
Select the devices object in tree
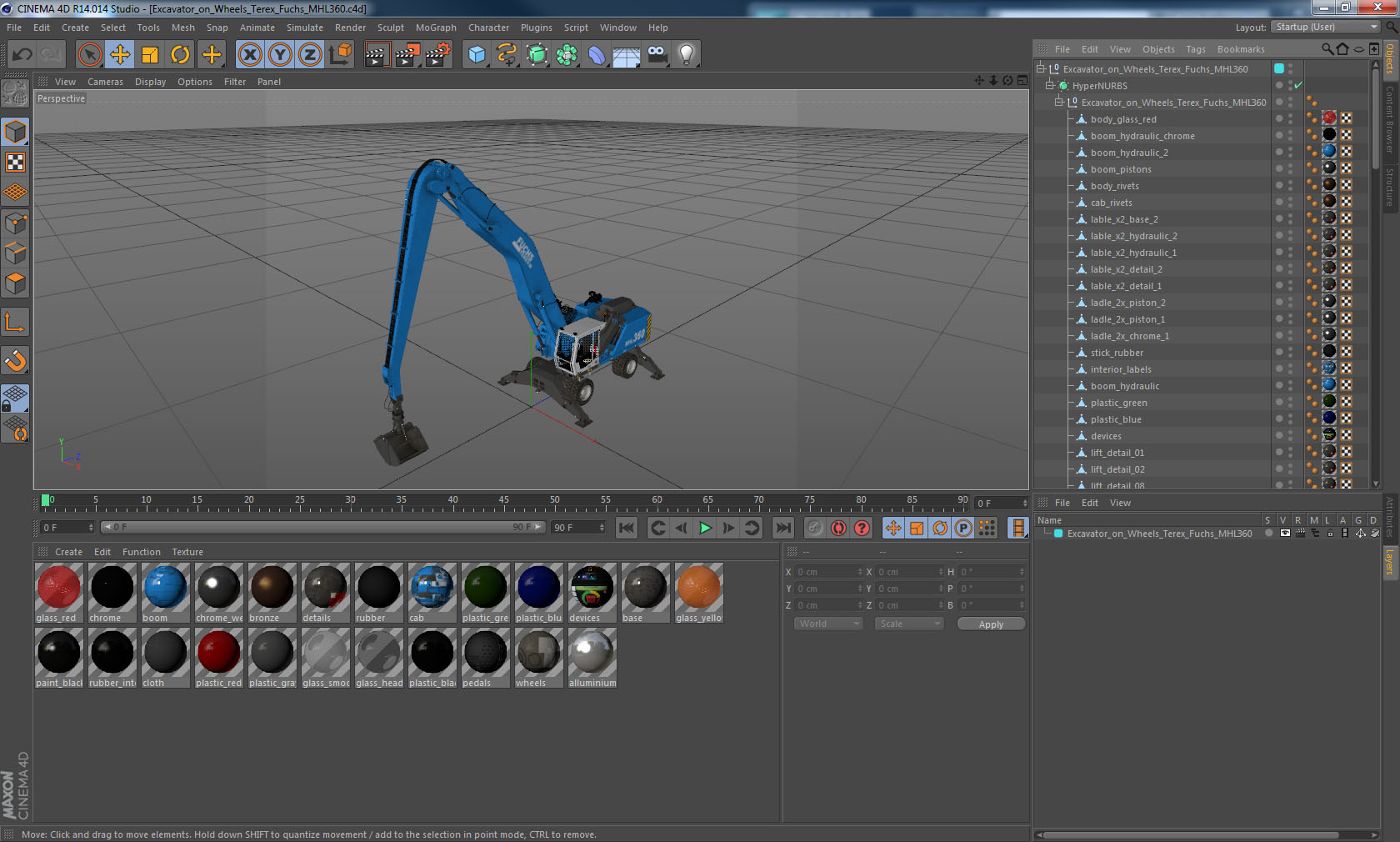(1106, 436)
